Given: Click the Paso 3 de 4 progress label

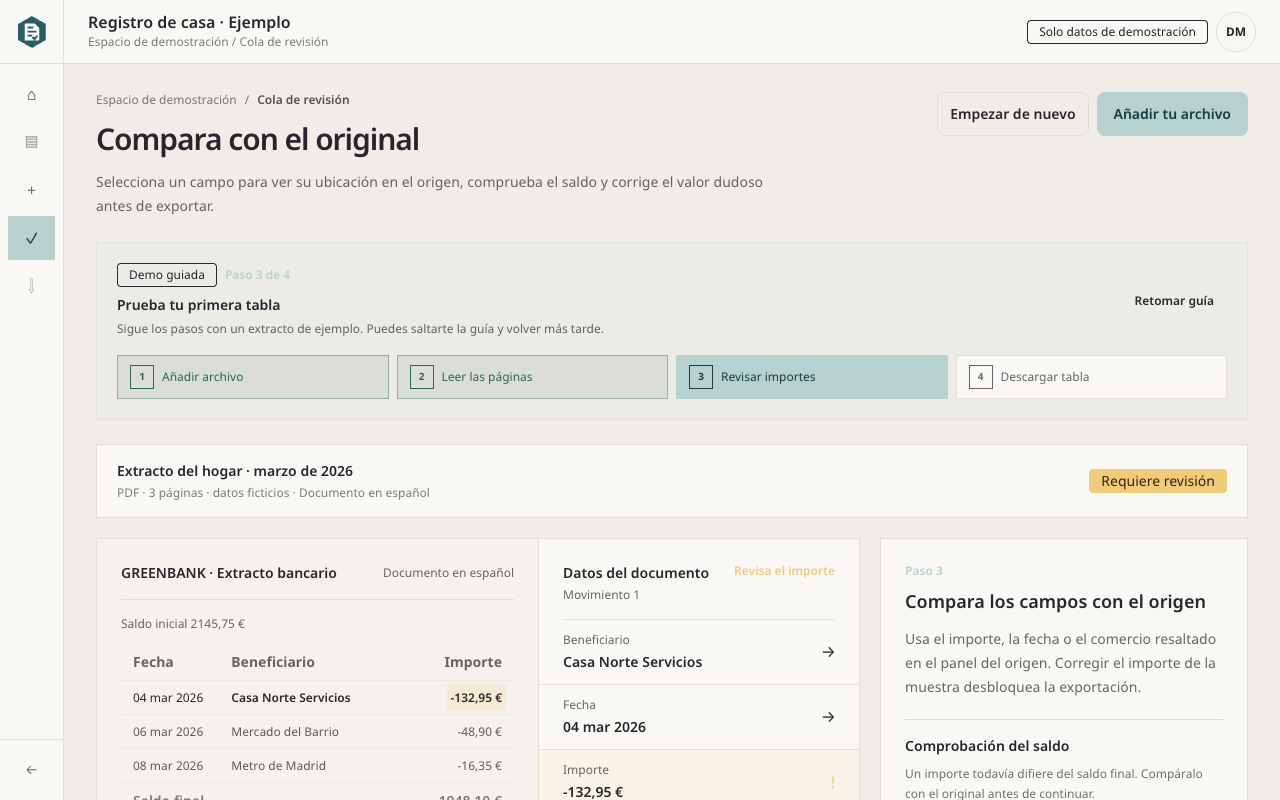Looking at the screenshot, I should point(257,275).
